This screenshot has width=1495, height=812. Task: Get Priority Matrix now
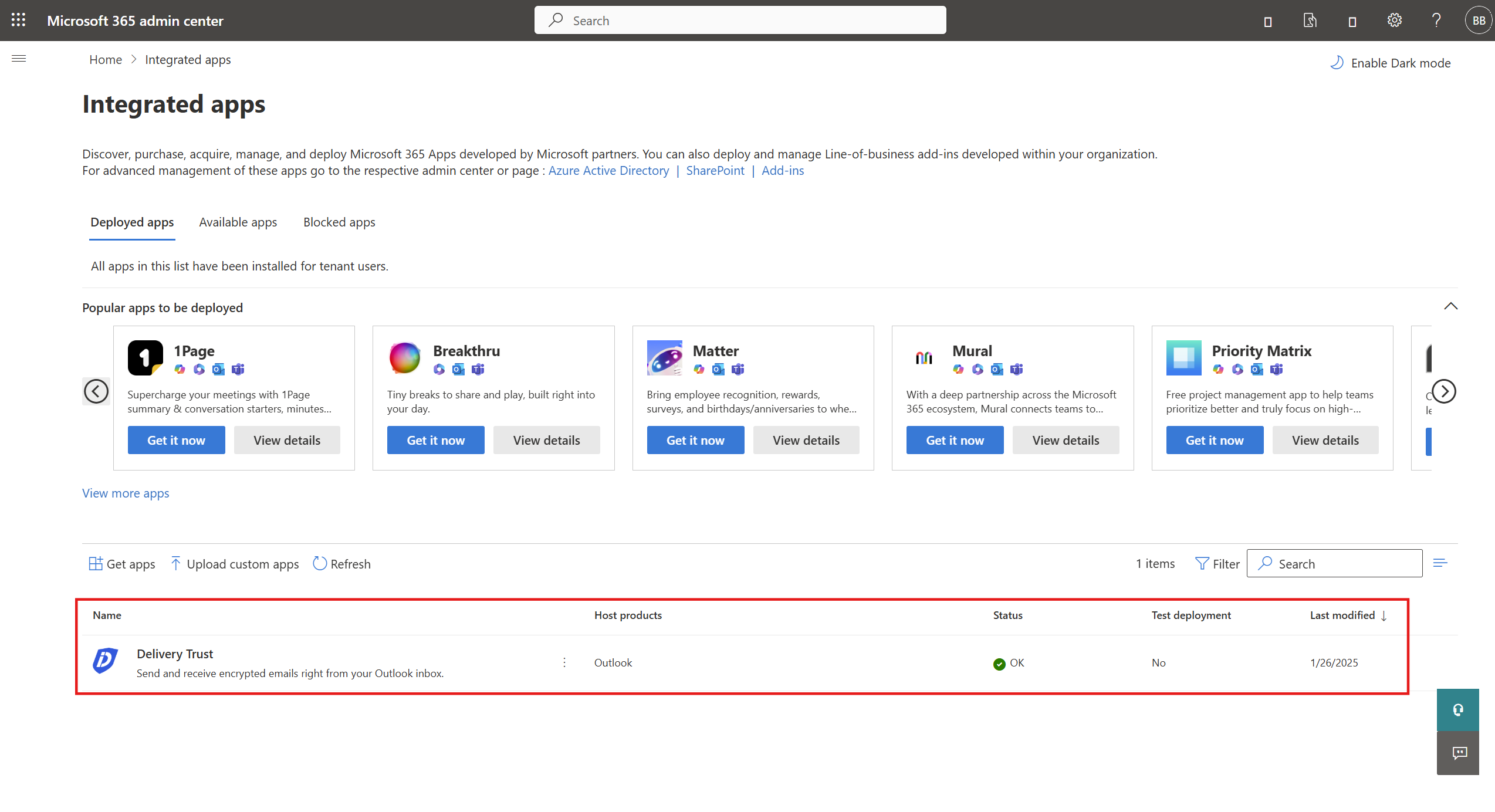(x=1215, y=440)
